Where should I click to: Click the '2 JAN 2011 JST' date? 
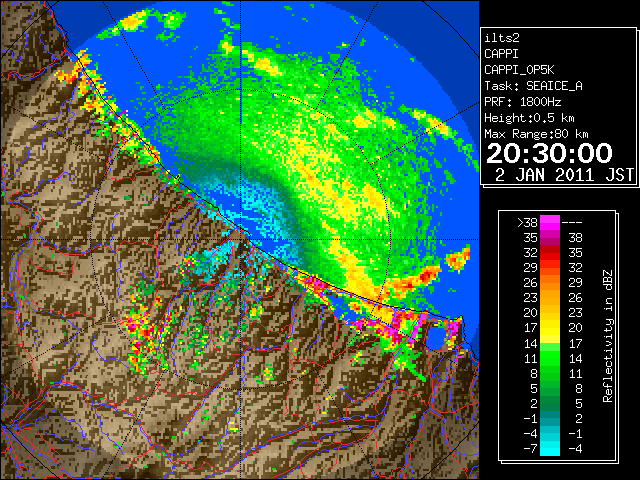pyautogui.click(x=564, y=175)
